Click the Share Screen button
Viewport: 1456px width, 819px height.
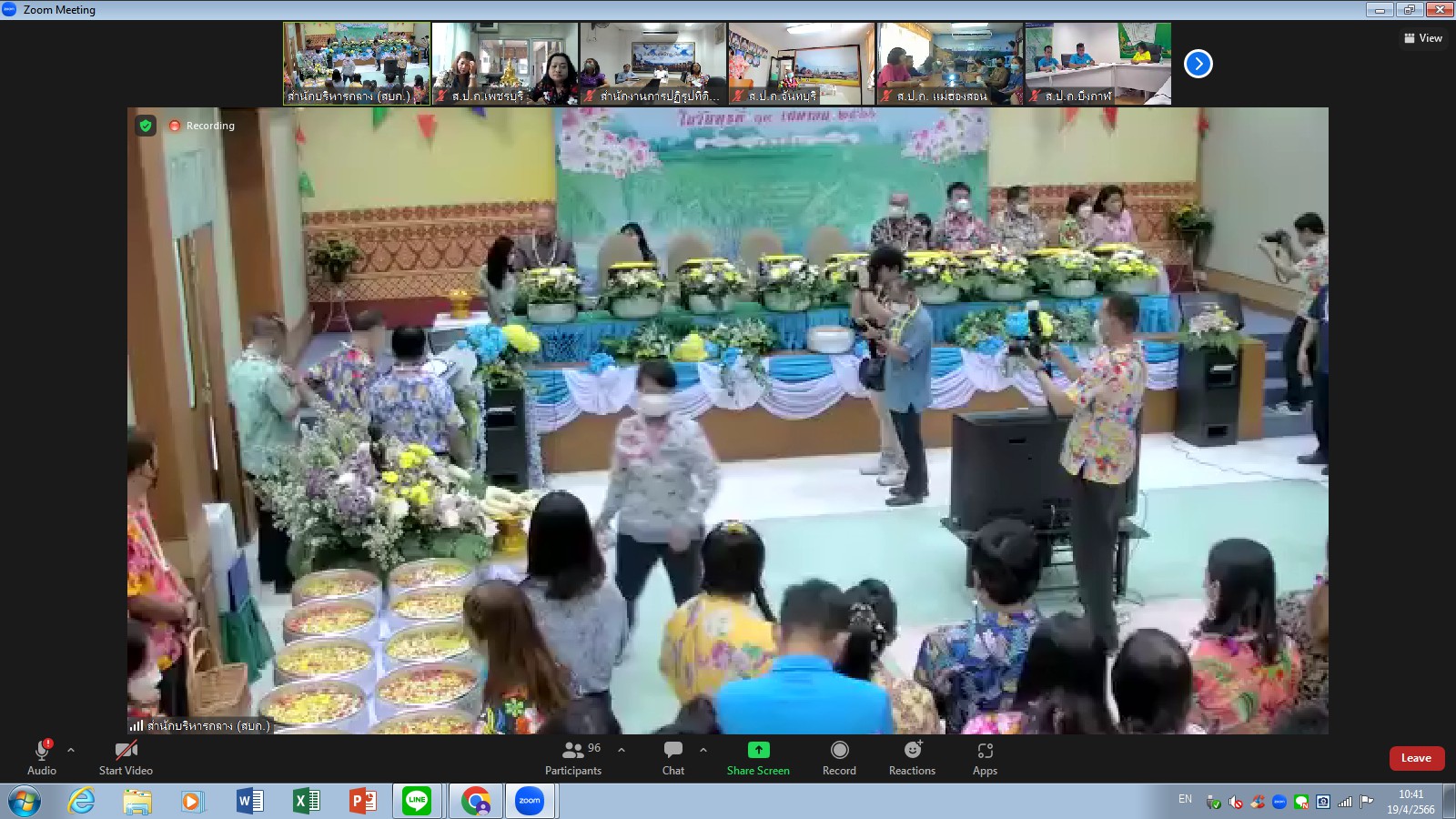(758, 757)
